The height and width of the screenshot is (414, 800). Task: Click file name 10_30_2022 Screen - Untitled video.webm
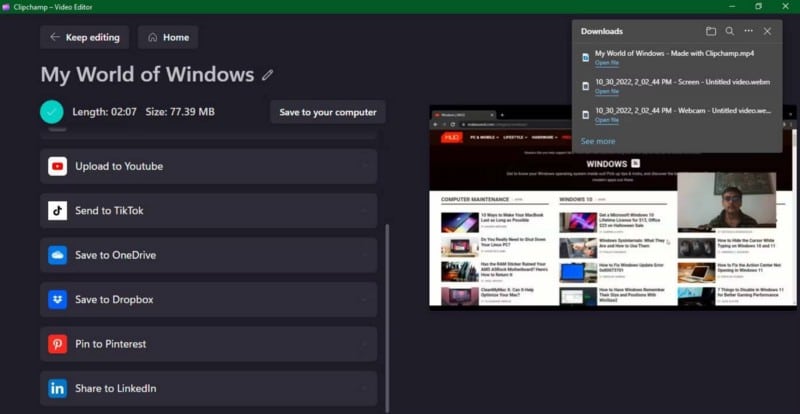pos(683,82)
